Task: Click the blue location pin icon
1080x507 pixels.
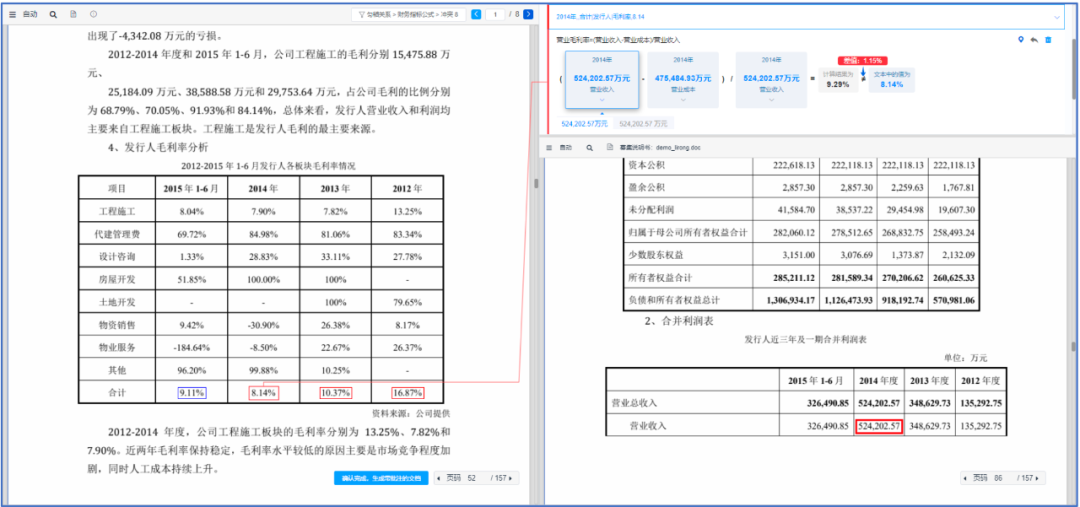Action: coord(1021,40)
